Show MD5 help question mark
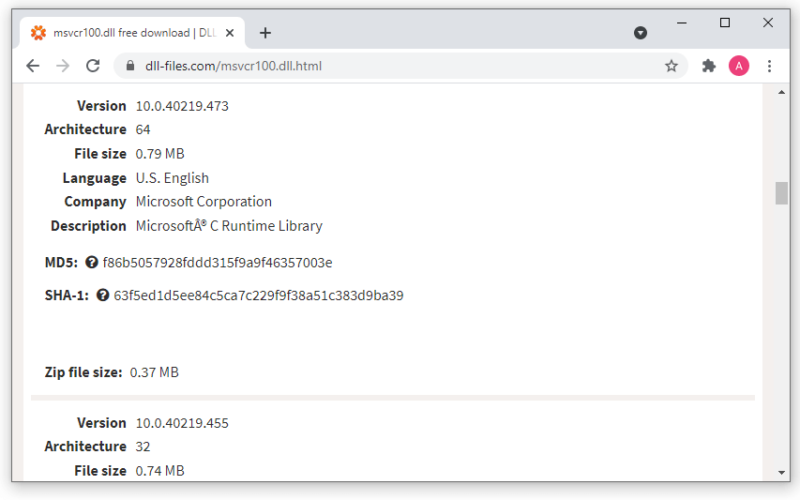This screenshot has width=800, height=500. click(92, 262)
